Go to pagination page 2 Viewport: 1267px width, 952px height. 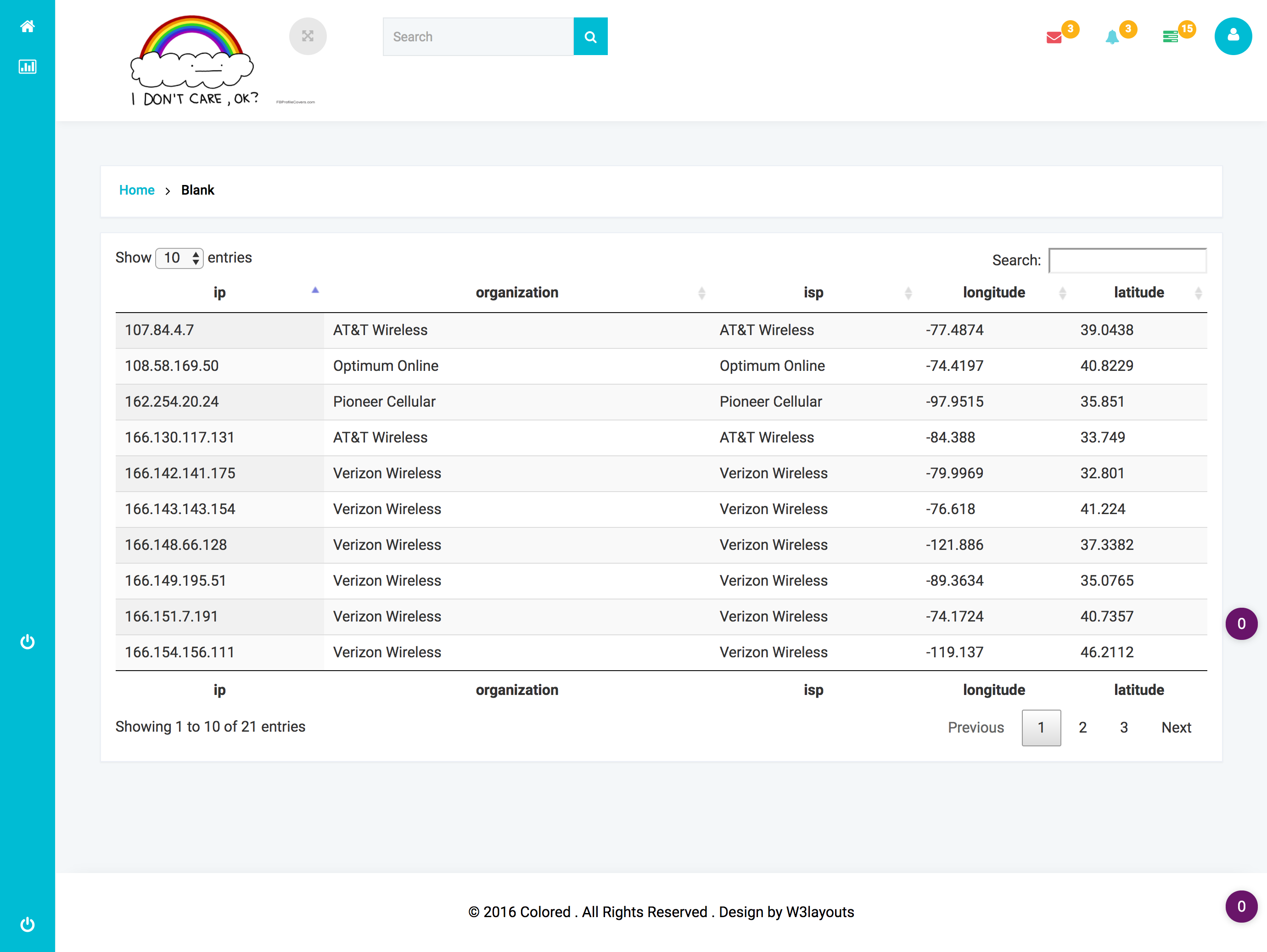1082,728
